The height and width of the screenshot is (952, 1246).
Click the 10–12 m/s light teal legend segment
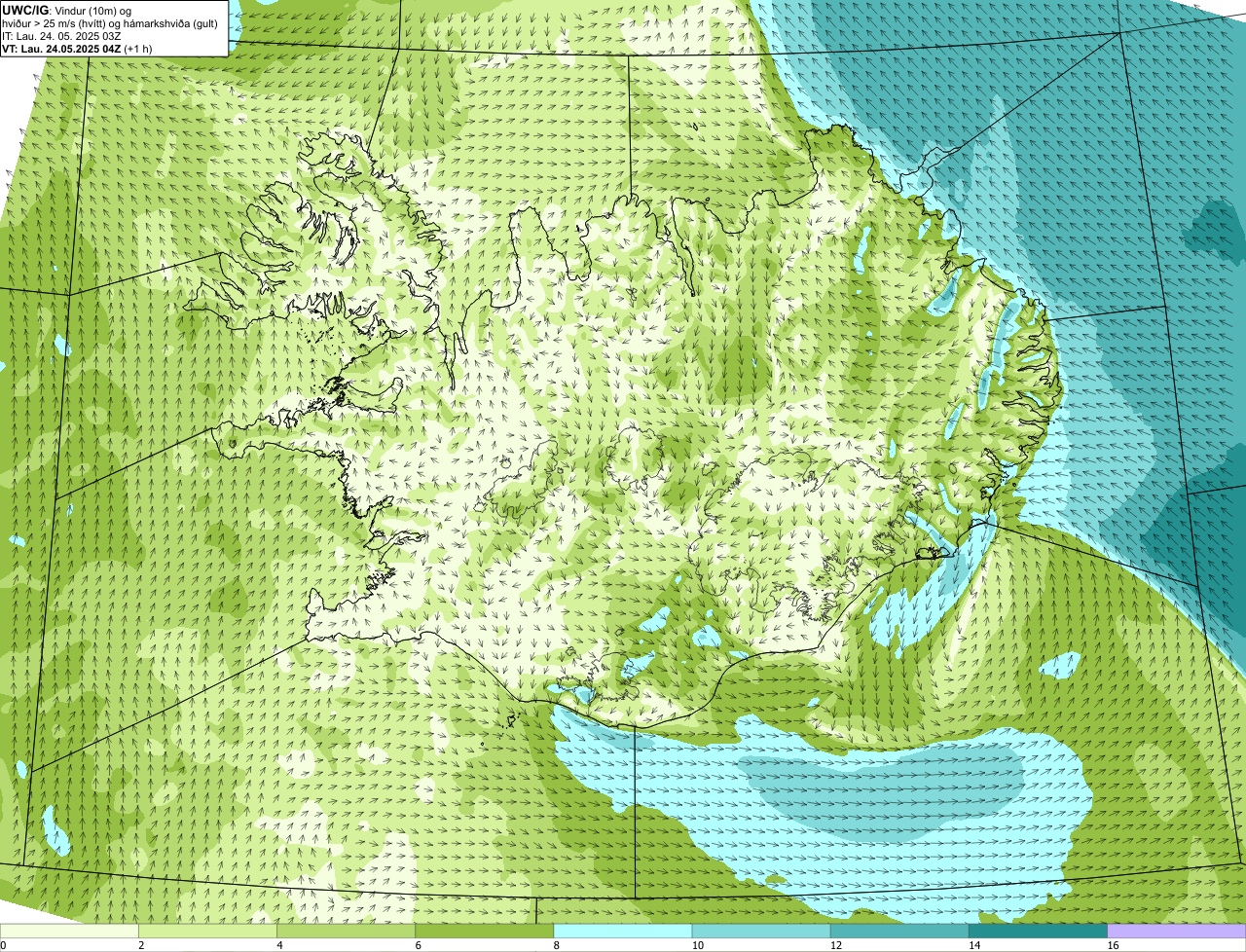pyautogui.click(x=761, y=932)
